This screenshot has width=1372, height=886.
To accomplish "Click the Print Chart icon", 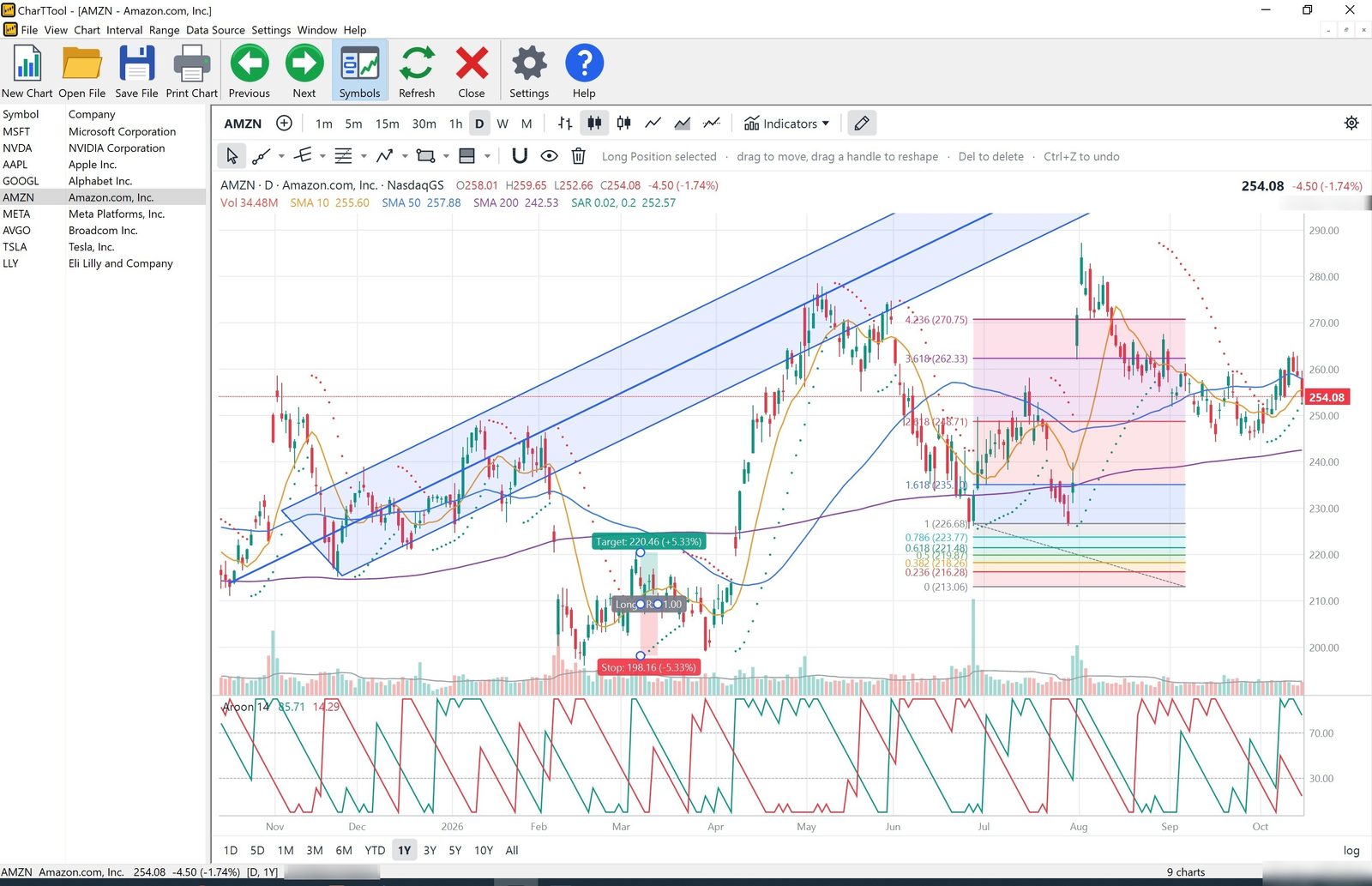I will pyautogui.click(x=191, y=64).
